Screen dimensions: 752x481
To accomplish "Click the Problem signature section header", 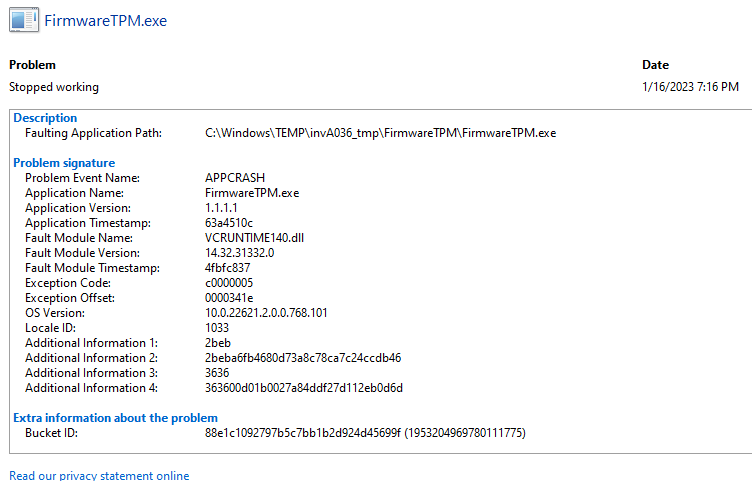I will tap(64, 163).
